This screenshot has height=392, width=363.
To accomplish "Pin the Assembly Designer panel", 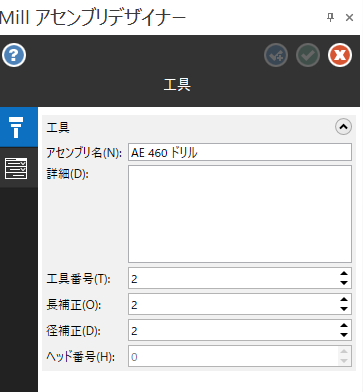I will tap(330, 17).
